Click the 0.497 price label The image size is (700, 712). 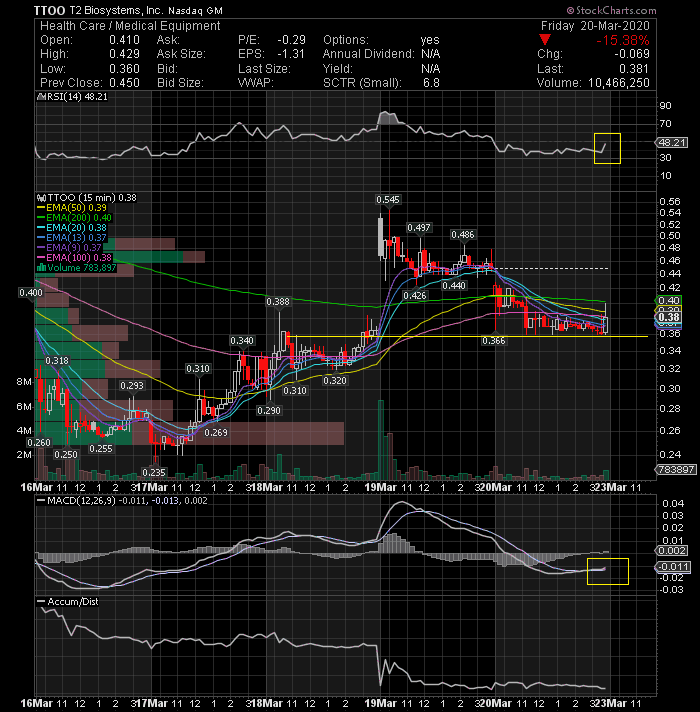pos(419,227)
